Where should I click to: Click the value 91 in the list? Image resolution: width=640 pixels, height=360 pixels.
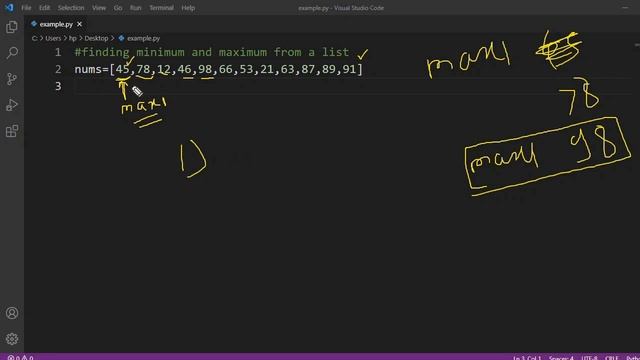[x=349, y=69]
